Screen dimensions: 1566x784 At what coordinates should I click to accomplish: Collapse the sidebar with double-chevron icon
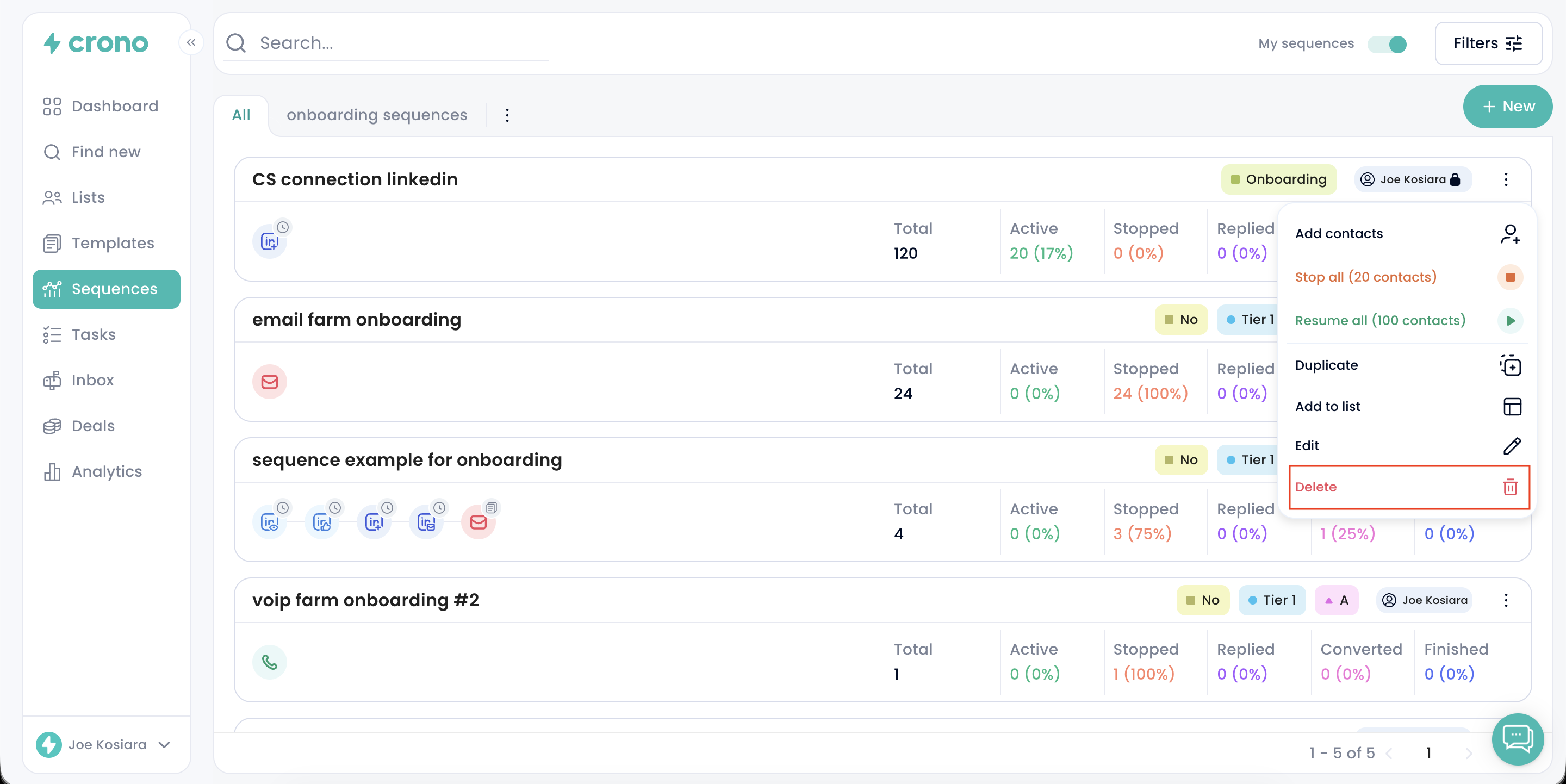(x=191, y=42)
